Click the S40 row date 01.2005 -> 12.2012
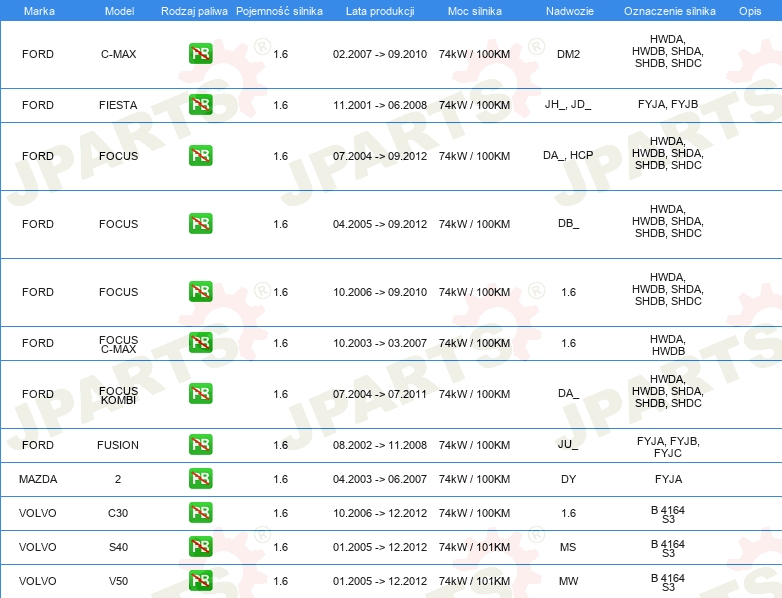This screenshot has height=598, width=782. 380,547
